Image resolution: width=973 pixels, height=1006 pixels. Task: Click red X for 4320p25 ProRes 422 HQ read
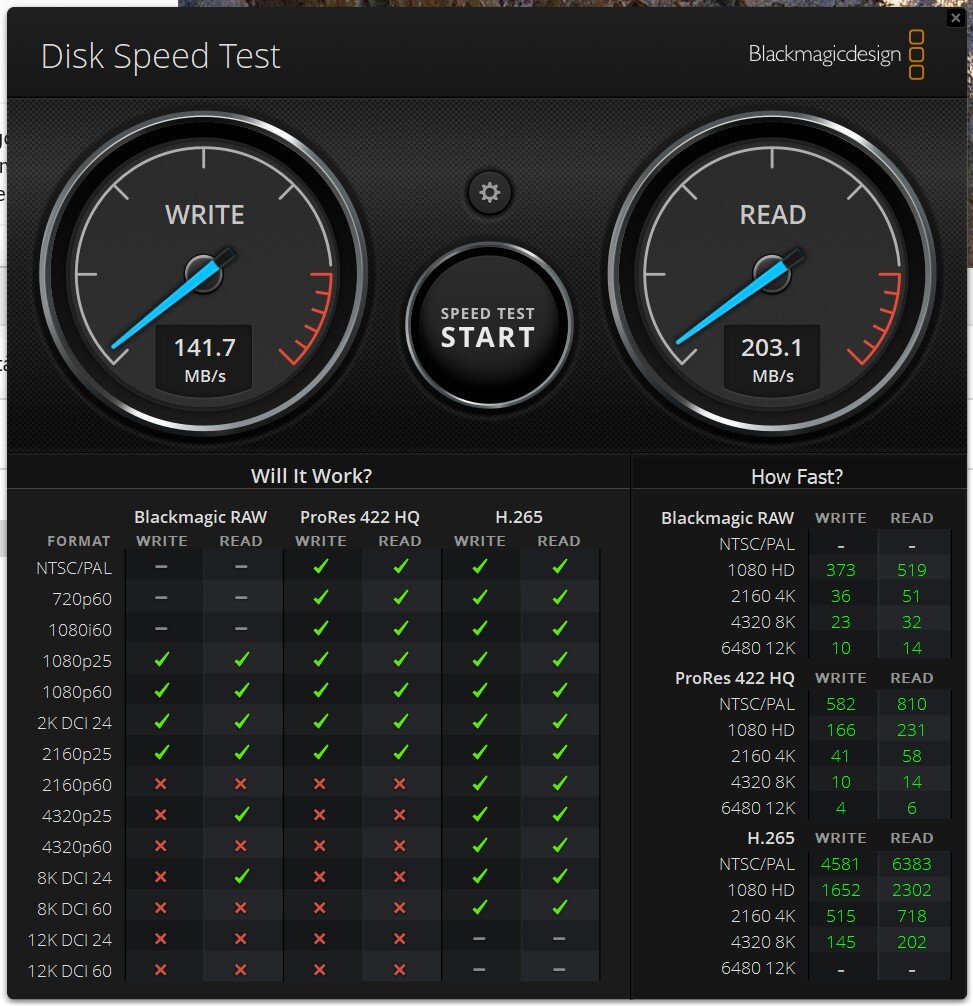tap(400, 815)
